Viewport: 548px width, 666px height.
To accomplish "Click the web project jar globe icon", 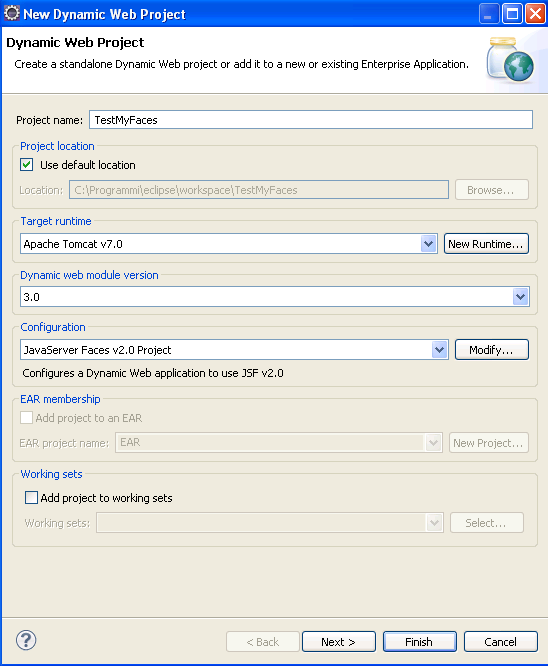I will point(511,60).
